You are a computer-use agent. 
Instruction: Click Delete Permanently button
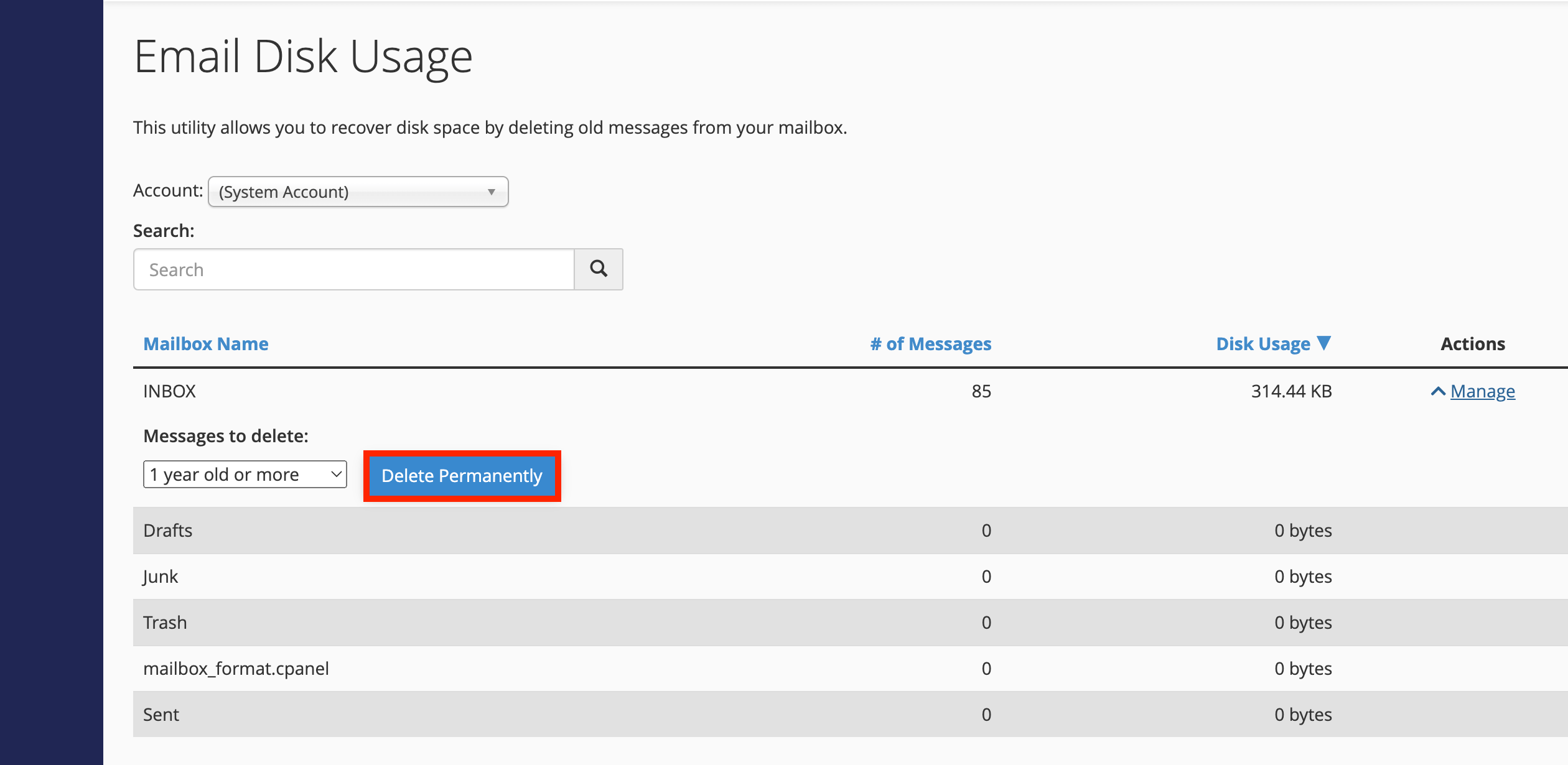pyautogui.click(x=462, y=476)
